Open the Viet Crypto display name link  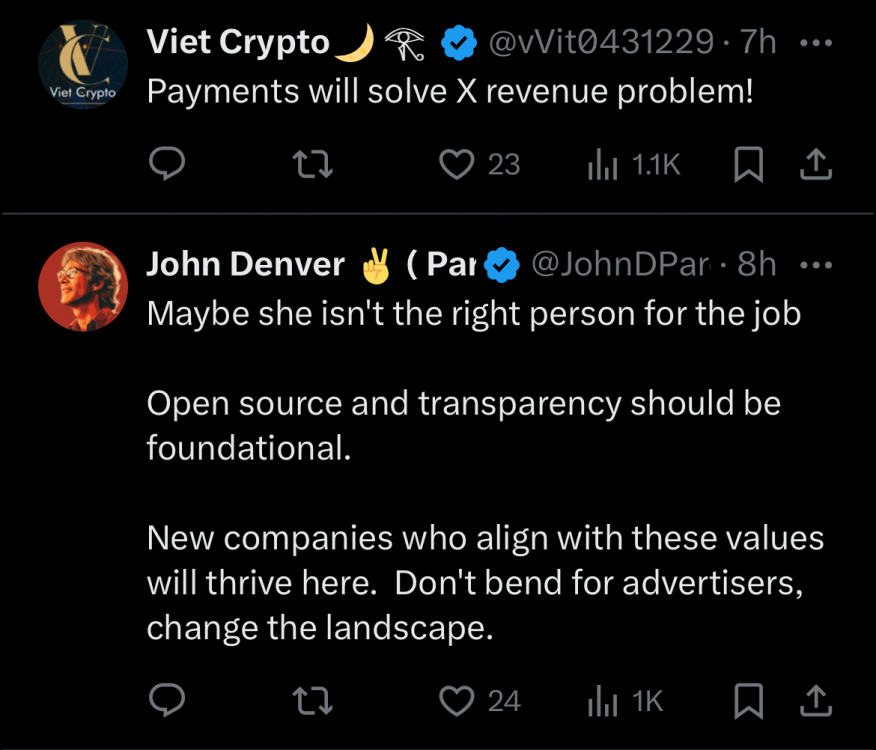click(238, 43)
